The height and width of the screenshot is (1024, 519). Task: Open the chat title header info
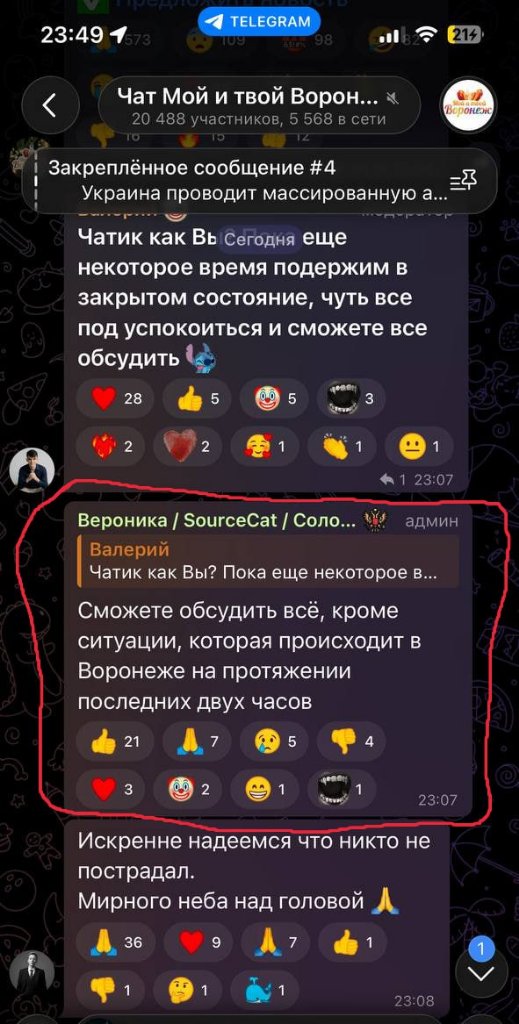259,104
